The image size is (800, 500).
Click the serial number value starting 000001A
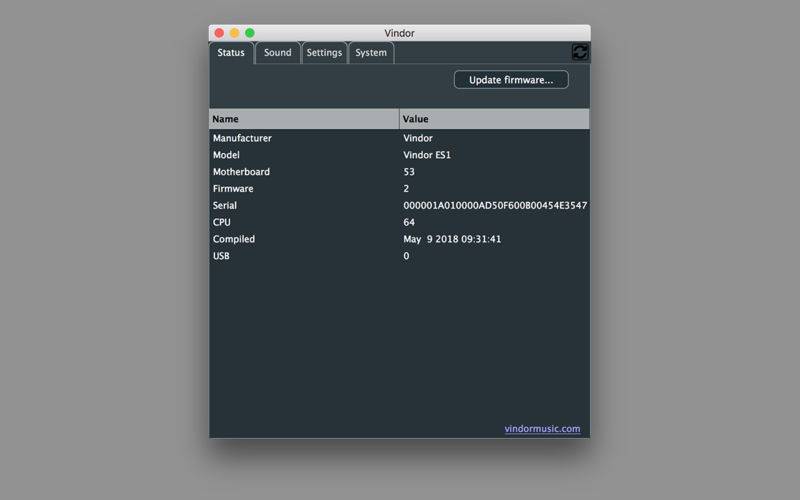click(495, 206)
